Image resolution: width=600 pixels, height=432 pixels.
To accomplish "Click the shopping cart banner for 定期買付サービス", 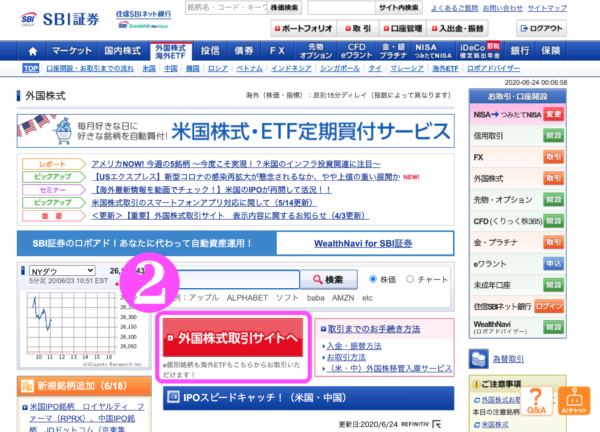I will tap(236, 131).
